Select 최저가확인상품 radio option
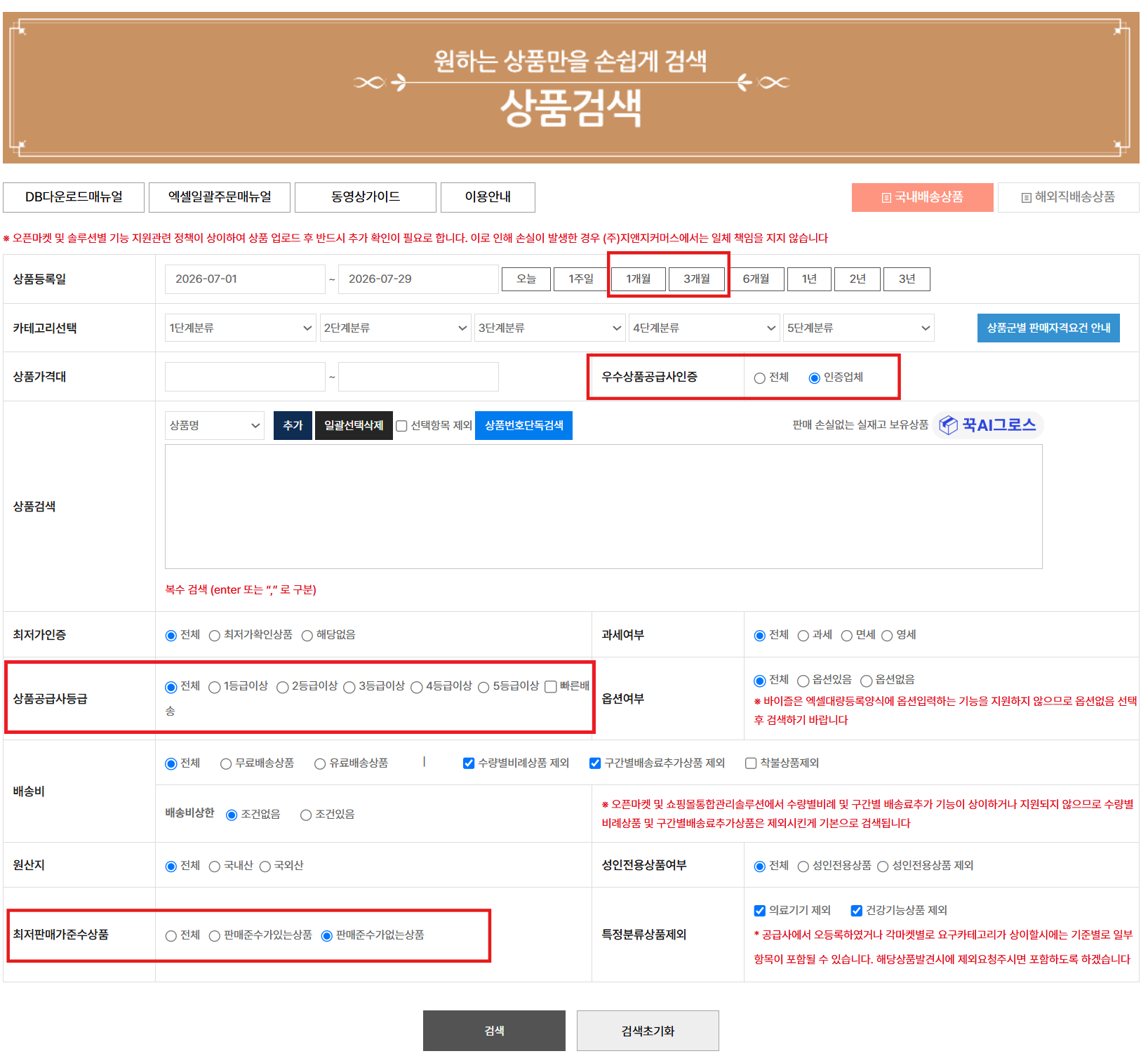Screen dimensions: 1148x1063 pos(215,636)
